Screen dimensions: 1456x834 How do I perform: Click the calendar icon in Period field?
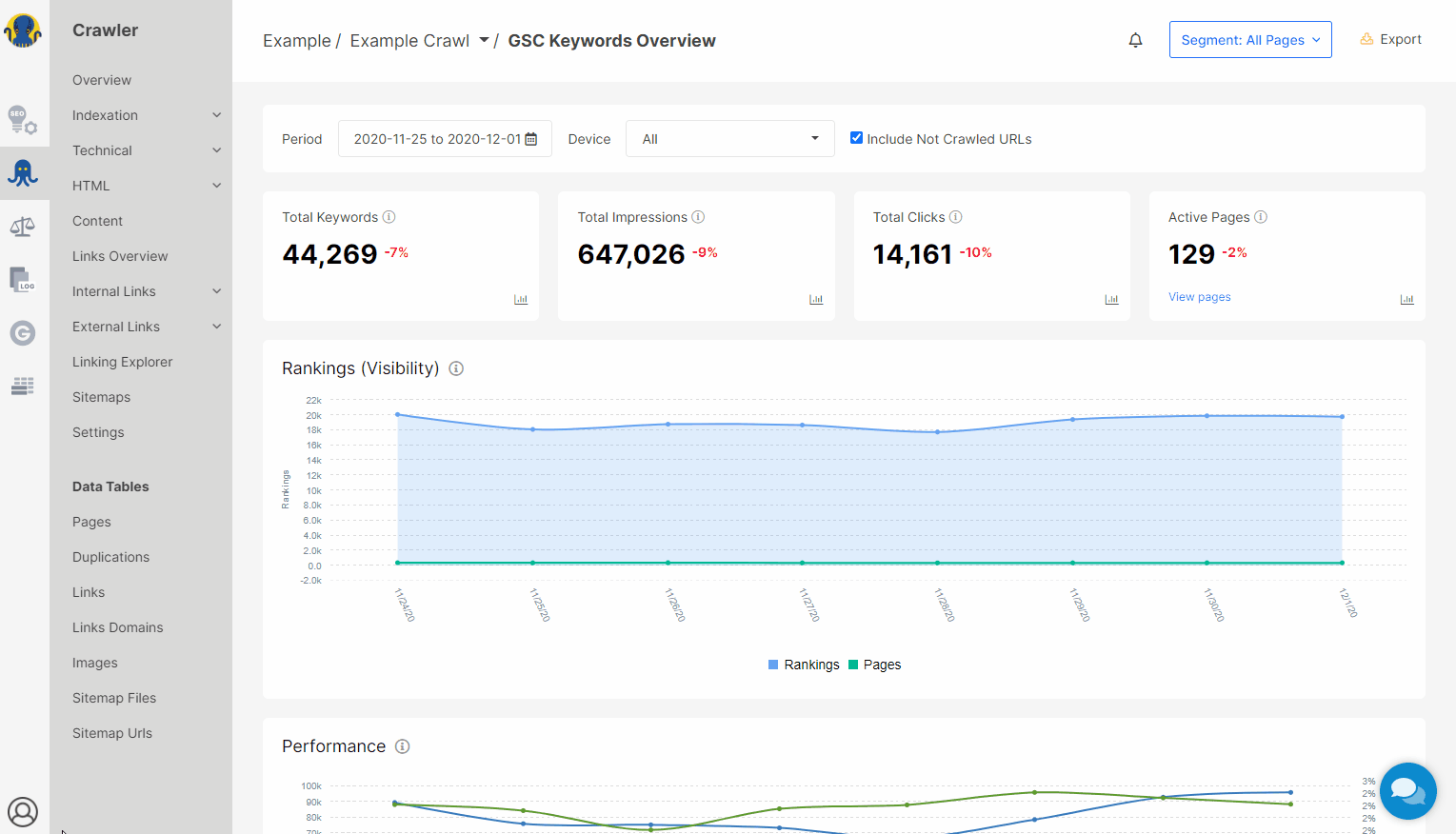click(x=531, y=139)
